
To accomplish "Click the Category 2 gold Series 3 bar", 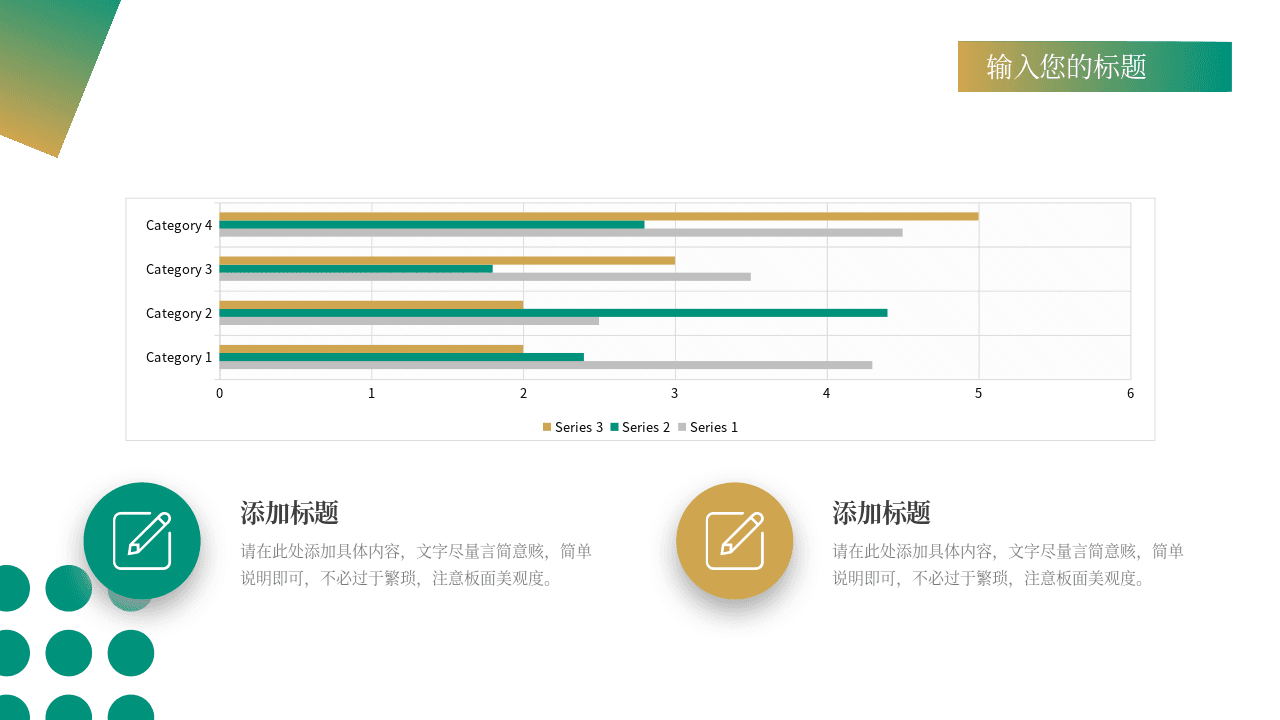I will [x=371, y=304].
